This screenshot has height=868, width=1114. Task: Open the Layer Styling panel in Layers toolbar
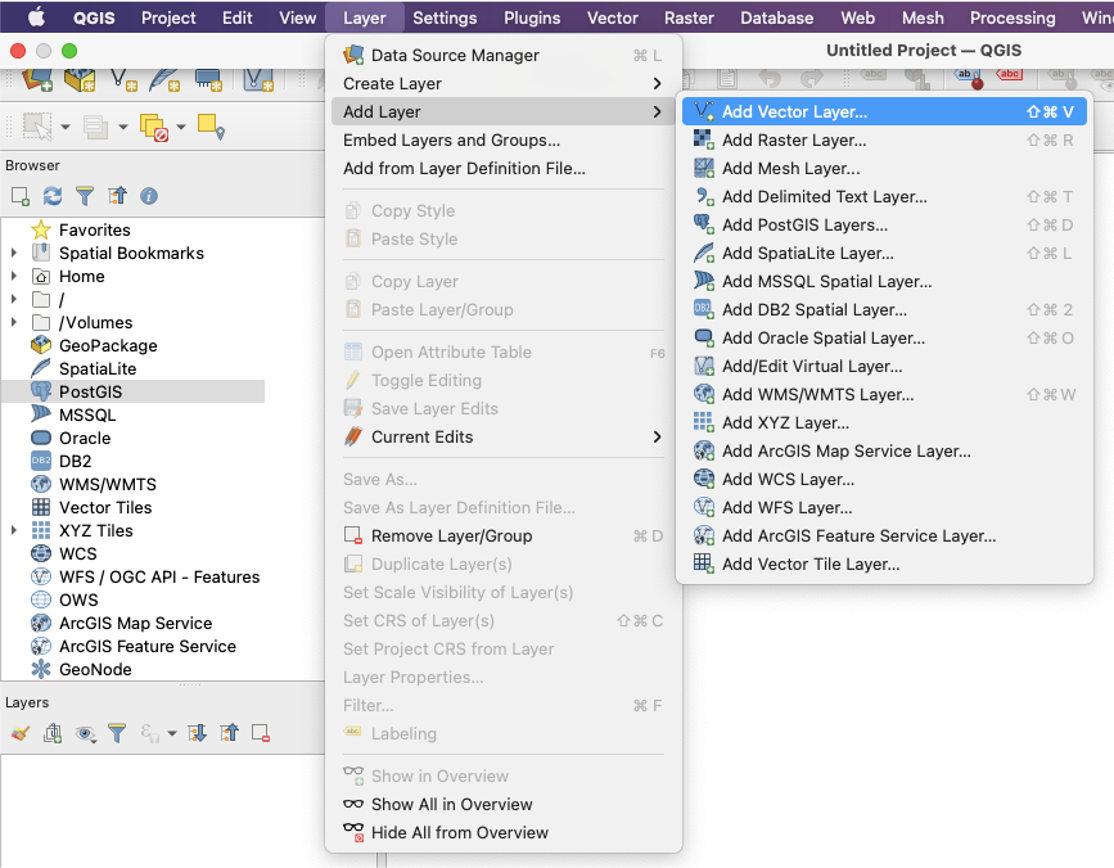click(19, 734)
